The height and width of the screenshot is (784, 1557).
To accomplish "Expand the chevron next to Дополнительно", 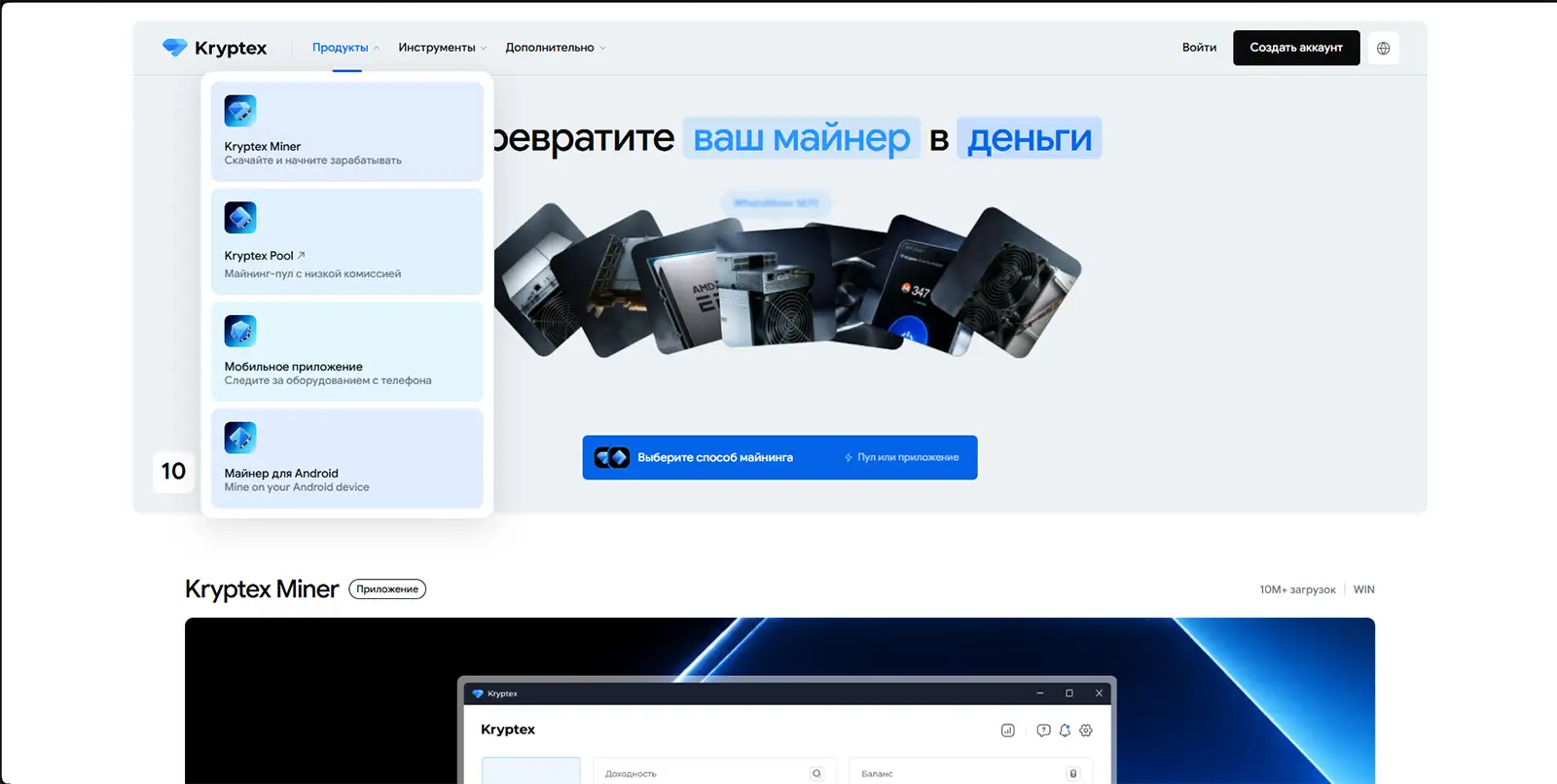I will [x=602, y=48].
